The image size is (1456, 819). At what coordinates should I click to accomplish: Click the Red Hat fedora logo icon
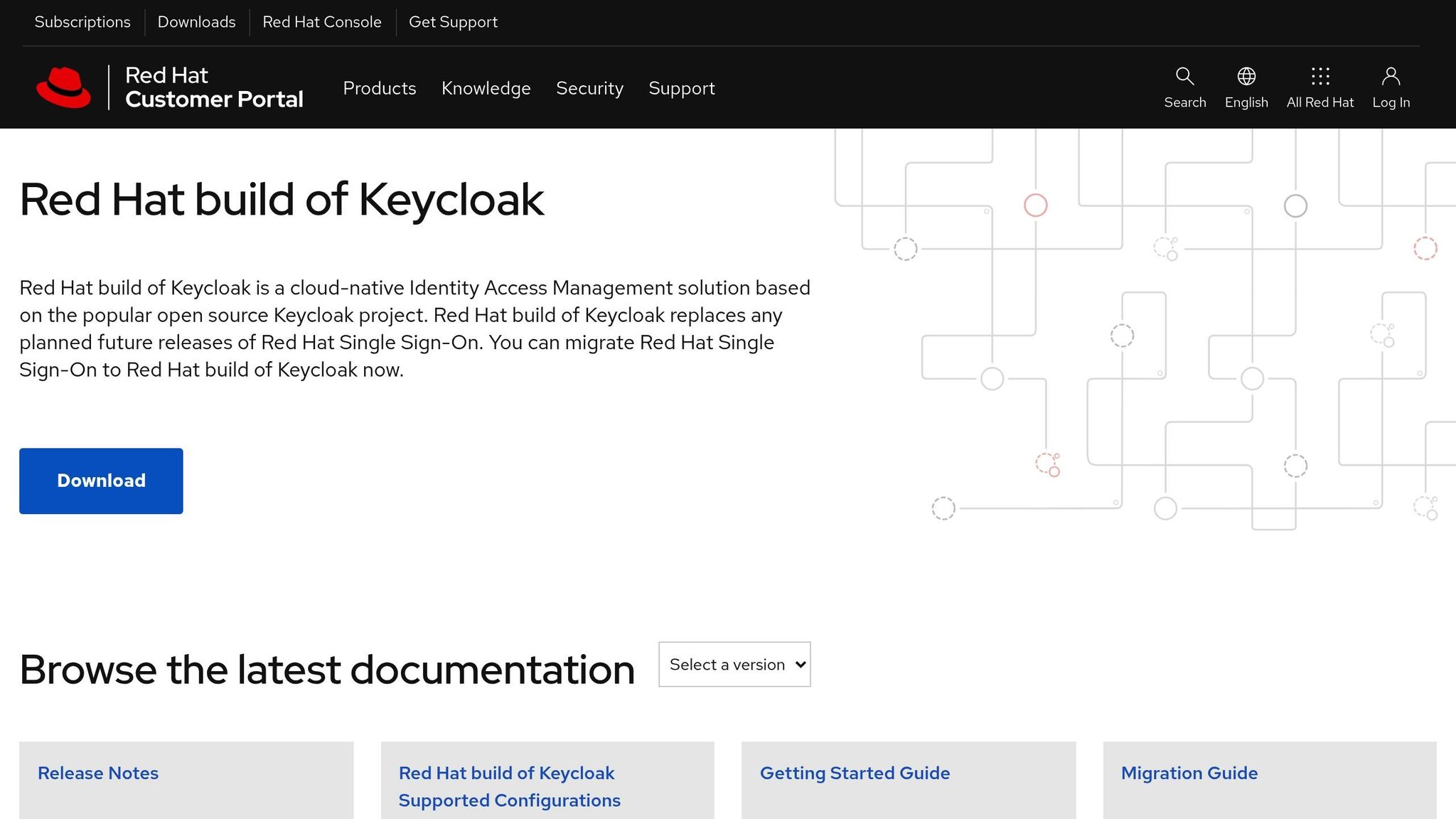click(x=63, y=87)
